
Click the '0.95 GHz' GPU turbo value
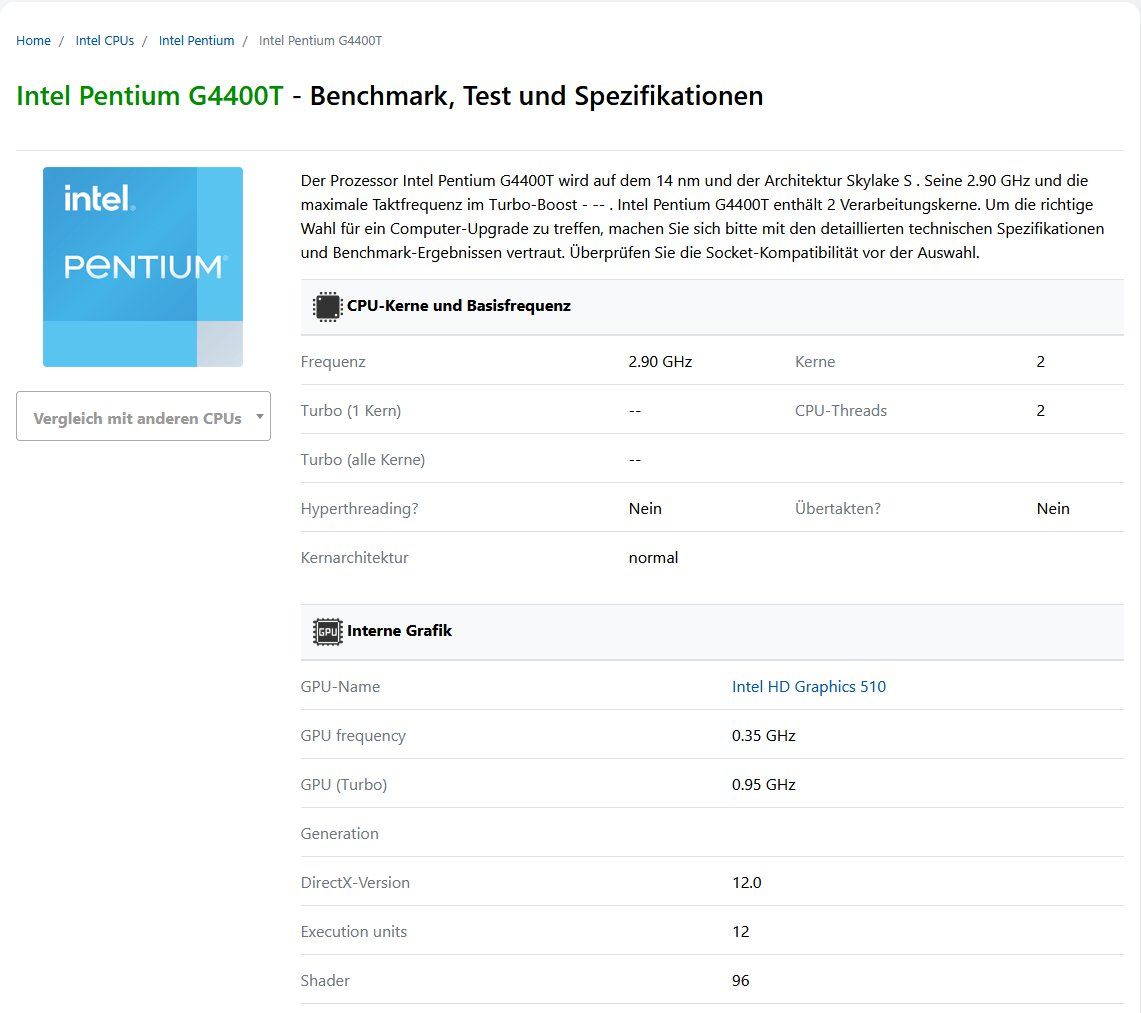click(763, 784)
